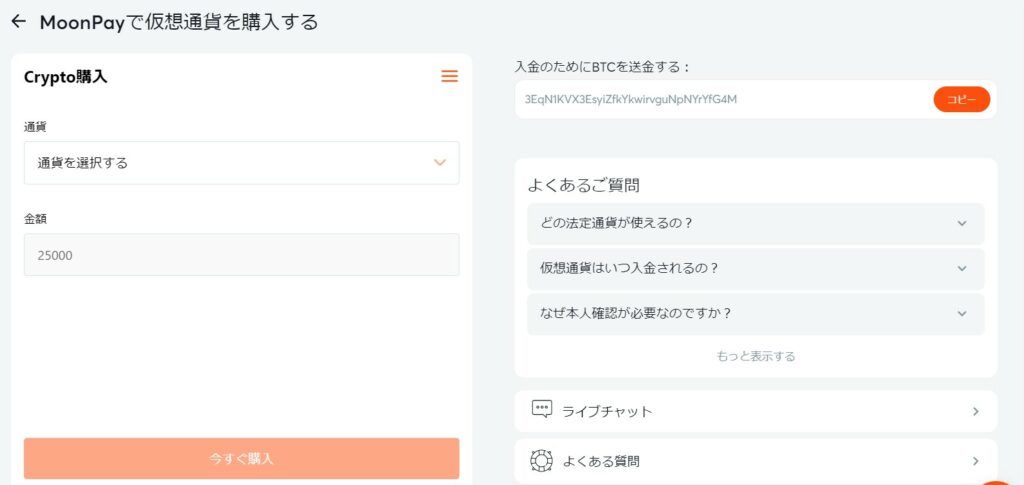Click the よくあるご質問 heading

[583, 185]
